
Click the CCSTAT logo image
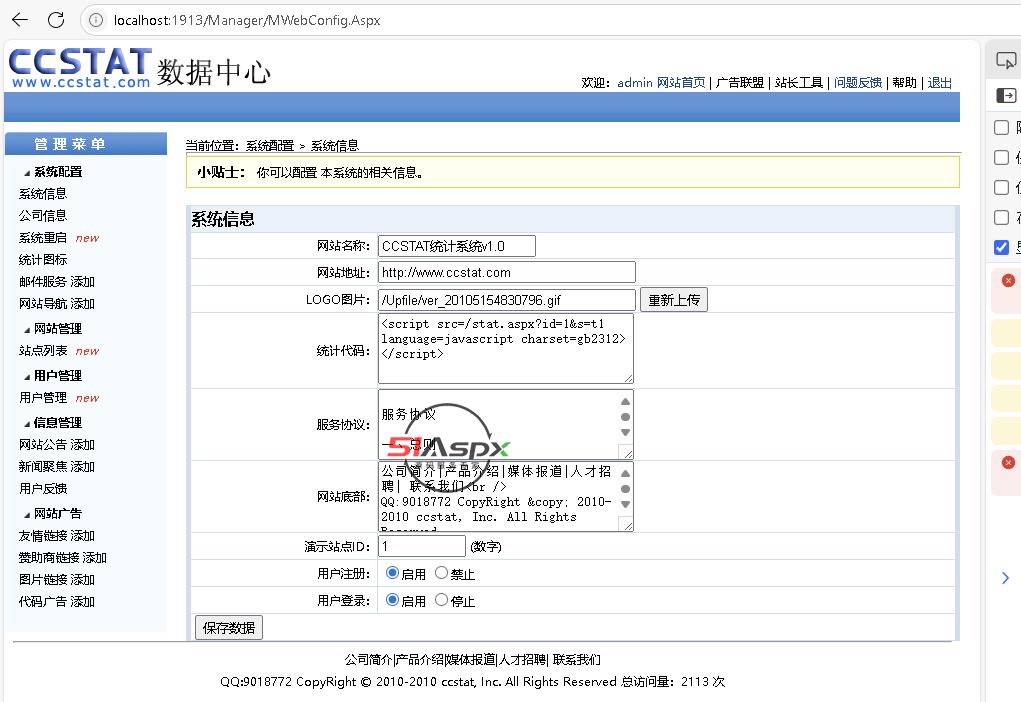pos(80,68)
